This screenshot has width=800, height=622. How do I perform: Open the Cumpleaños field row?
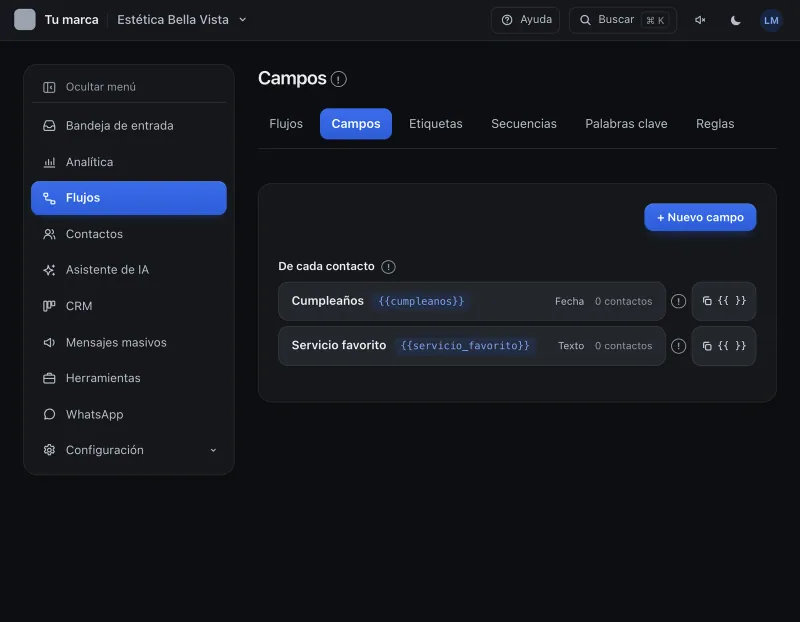[x=471, y=301]
